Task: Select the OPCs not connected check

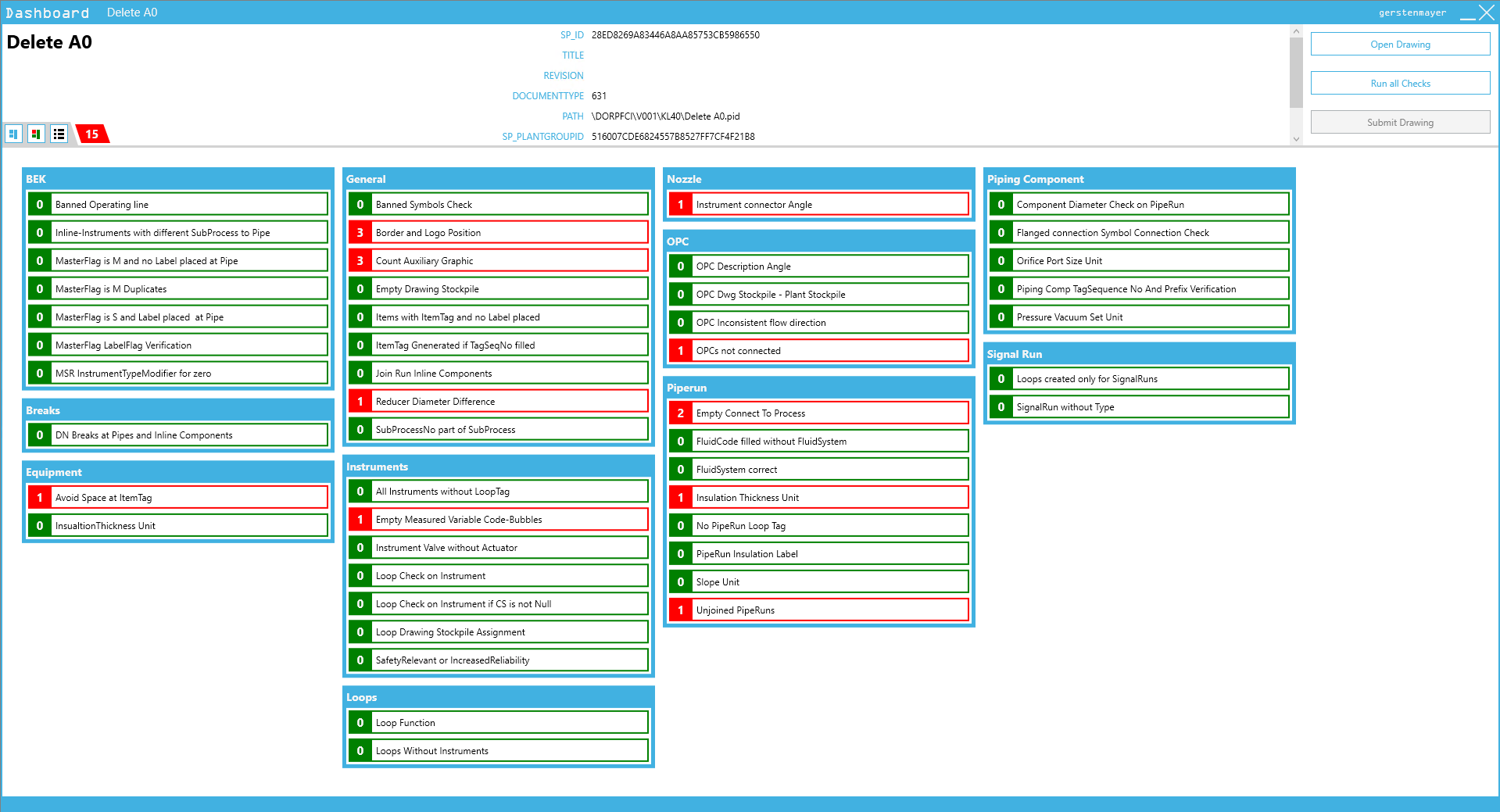Action: 830,351
